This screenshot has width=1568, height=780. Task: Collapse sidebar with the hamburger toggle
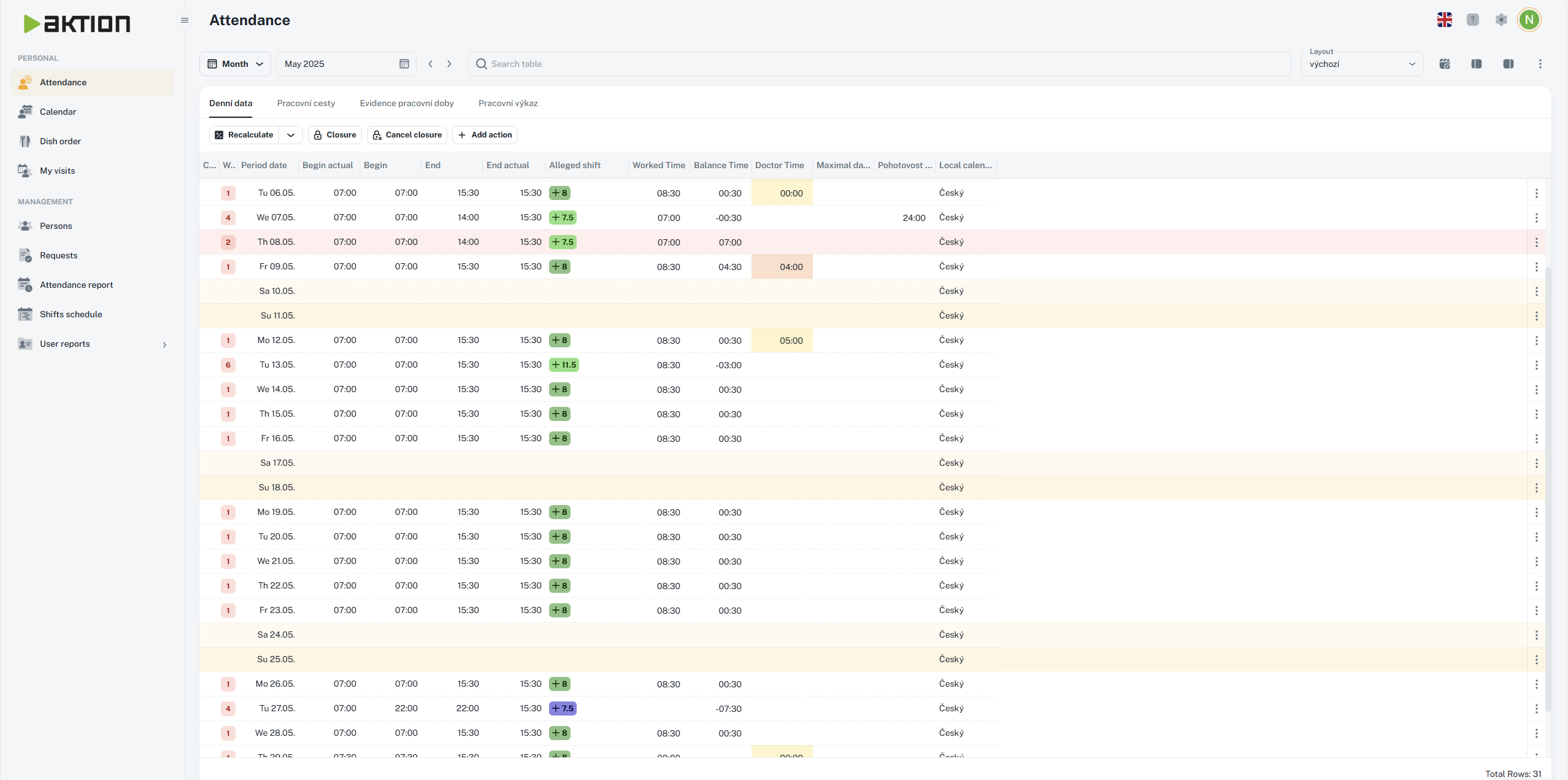click(184, 20)
